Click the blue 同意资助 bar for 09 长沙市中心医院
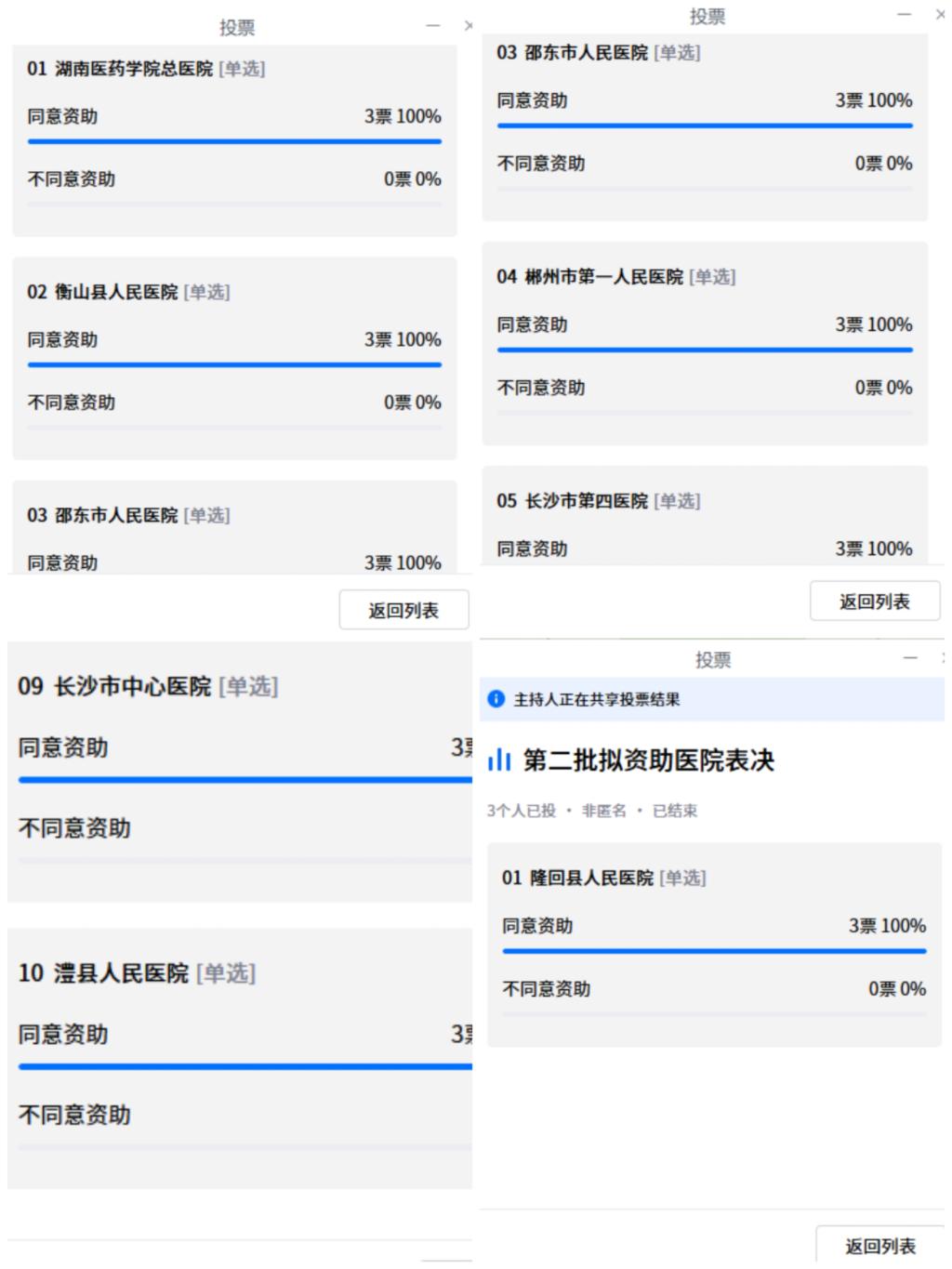952x1269 pixels. pos(245,780)
